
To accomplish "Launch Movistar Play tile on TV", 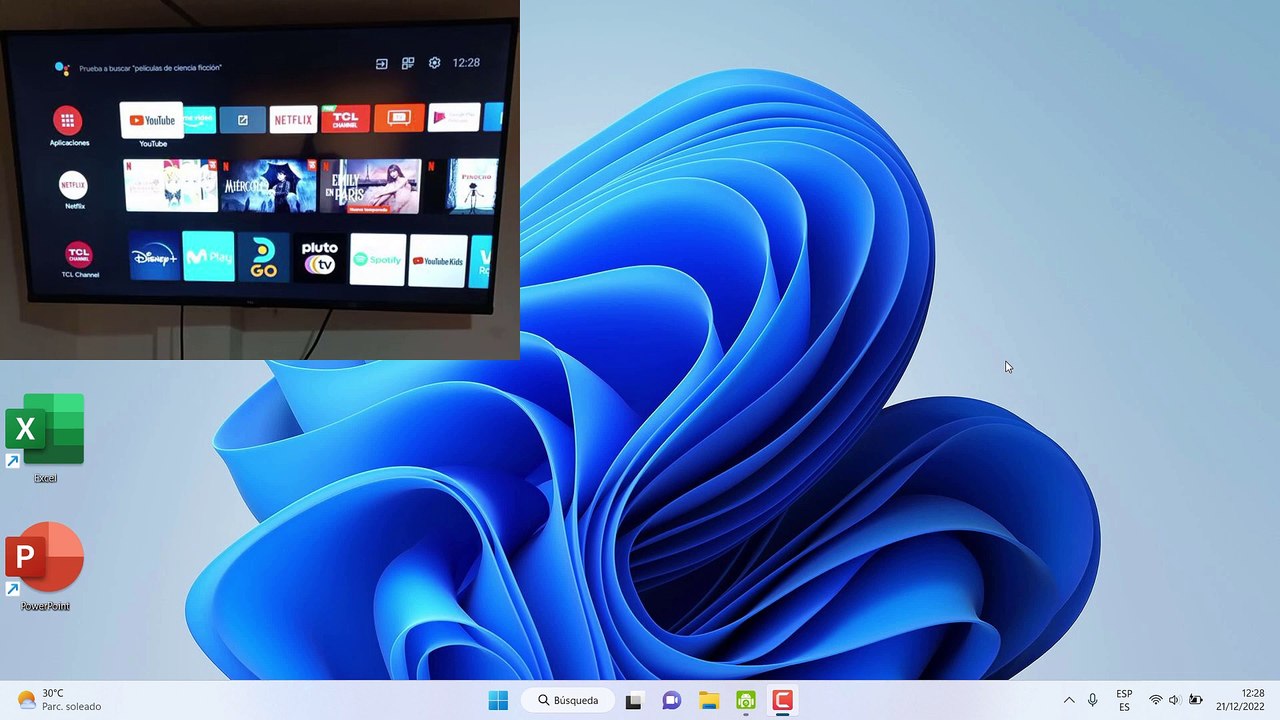I will 208,257.
